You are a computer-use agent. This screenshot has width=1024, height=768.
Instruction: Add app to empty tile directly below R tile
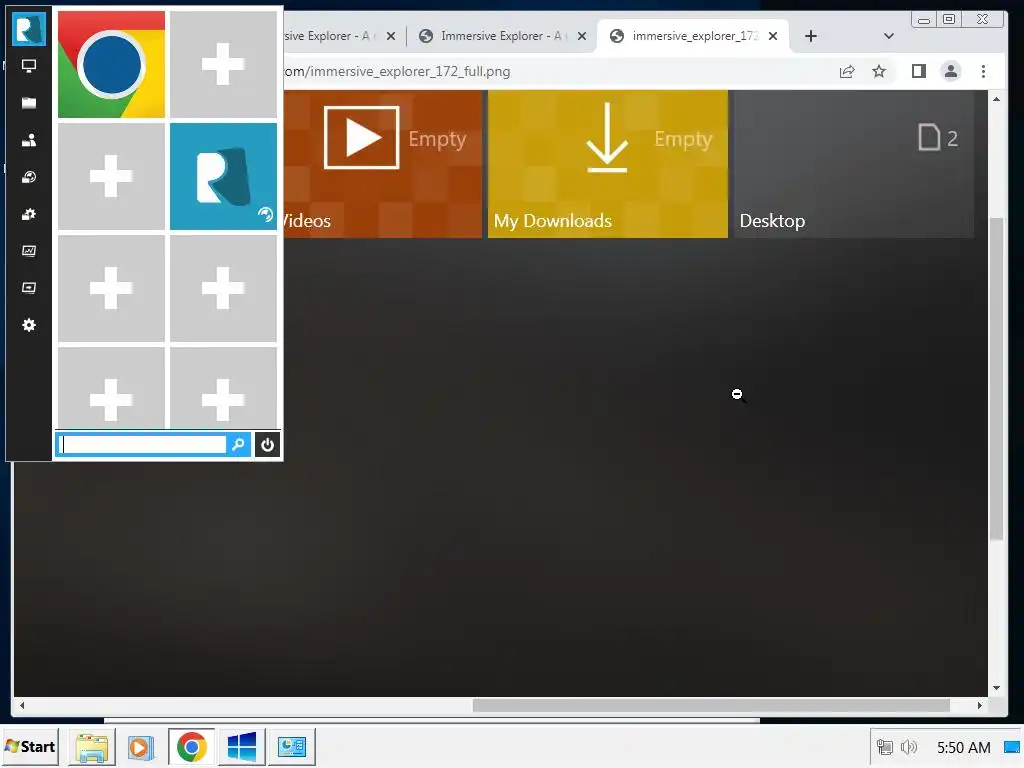223,288
